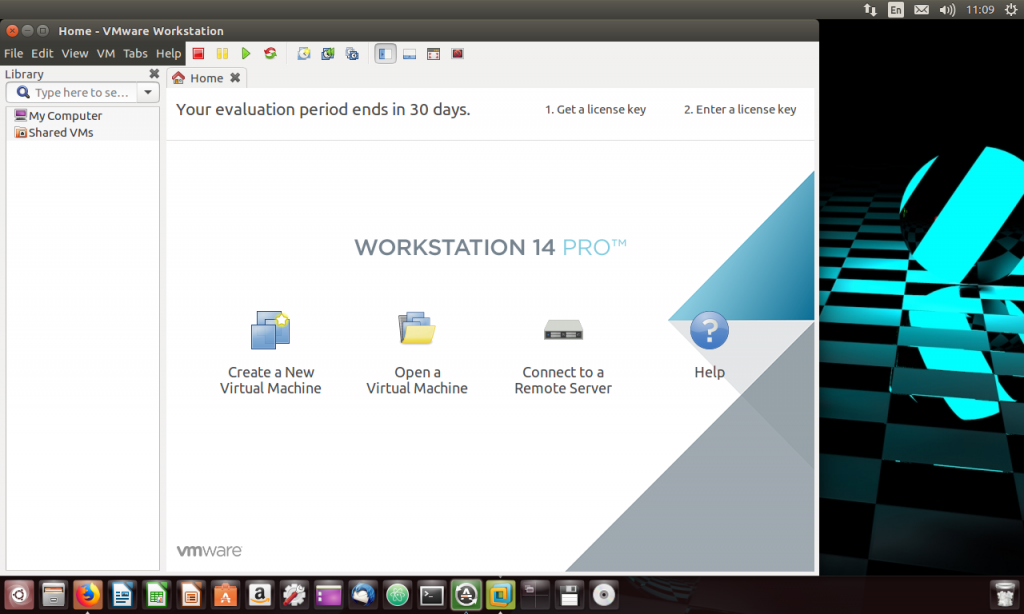Toggle the thumbnail bar view button
The height and width of the screenshot is (614, 1024).
410,53
